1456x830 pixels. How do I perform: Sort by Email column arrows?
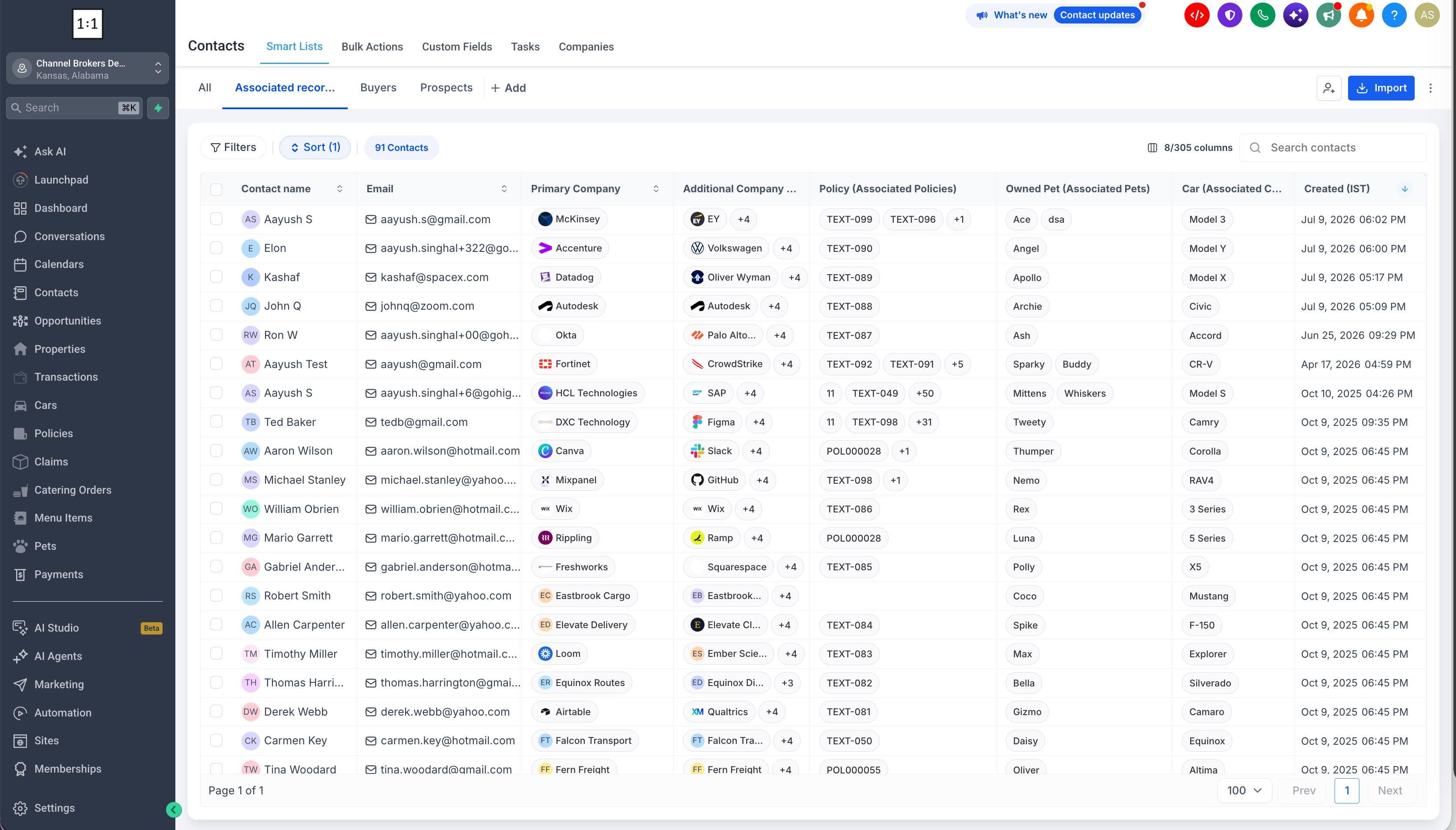point(504,189)
